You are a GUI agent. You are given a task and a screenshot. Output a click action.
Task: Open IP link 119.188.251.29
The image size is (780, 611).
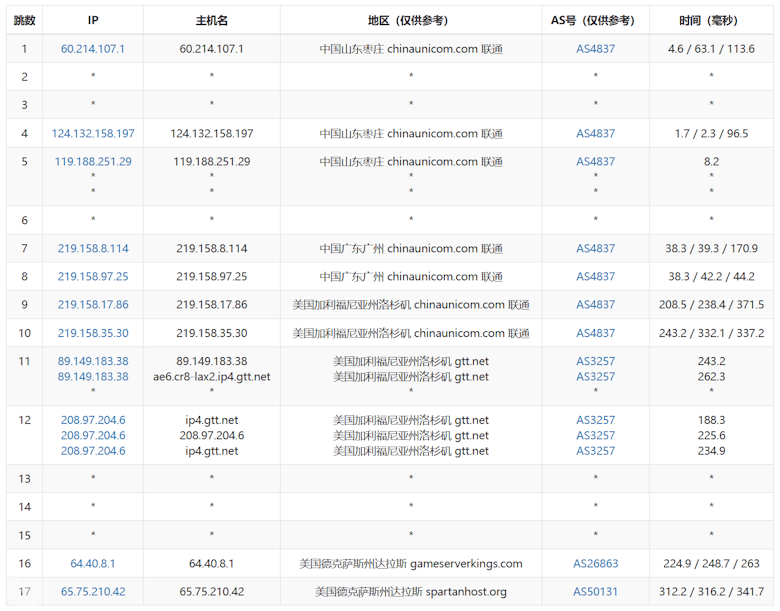click(x=93, y=161)
